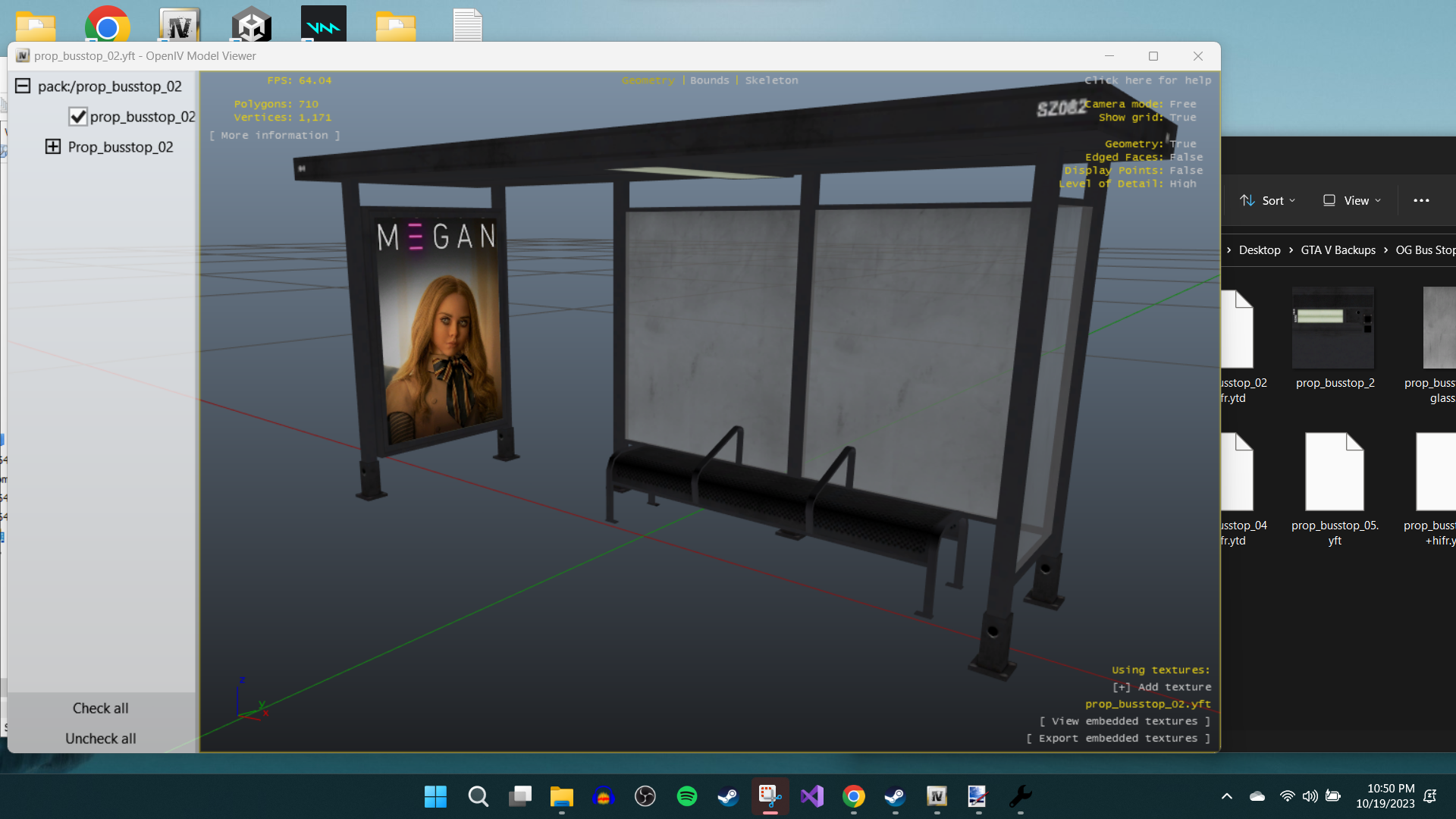
Task: Switch to the Skeleton view tab
Action: click(771, 80)
